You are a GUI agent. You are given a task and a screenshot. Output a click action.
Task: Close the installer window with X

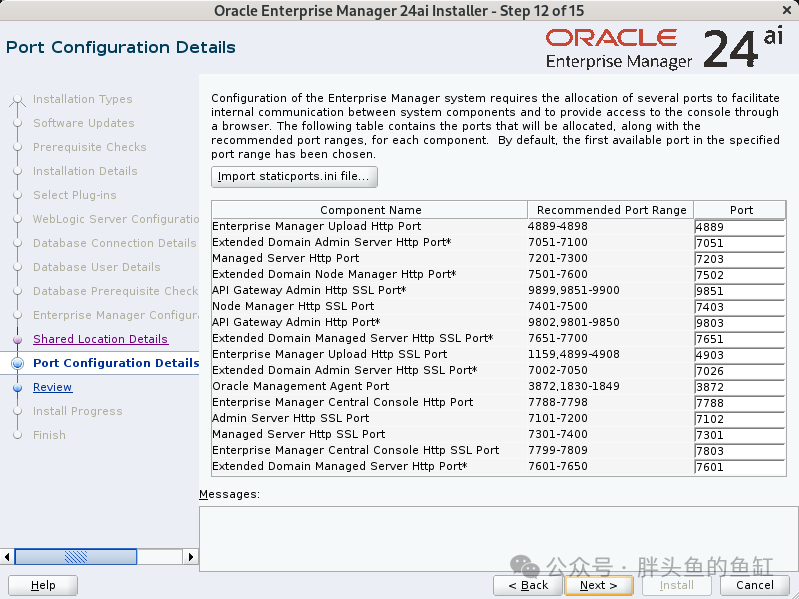[x=787, y=10]
